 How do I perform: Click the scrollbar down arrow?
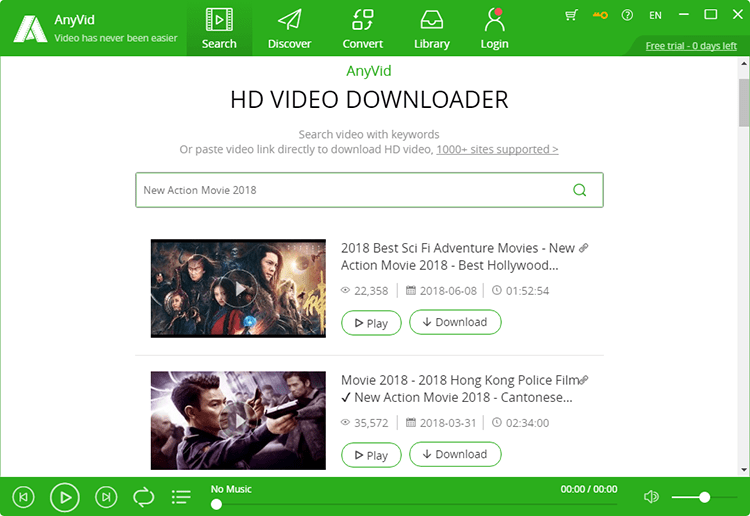(744, 470)
